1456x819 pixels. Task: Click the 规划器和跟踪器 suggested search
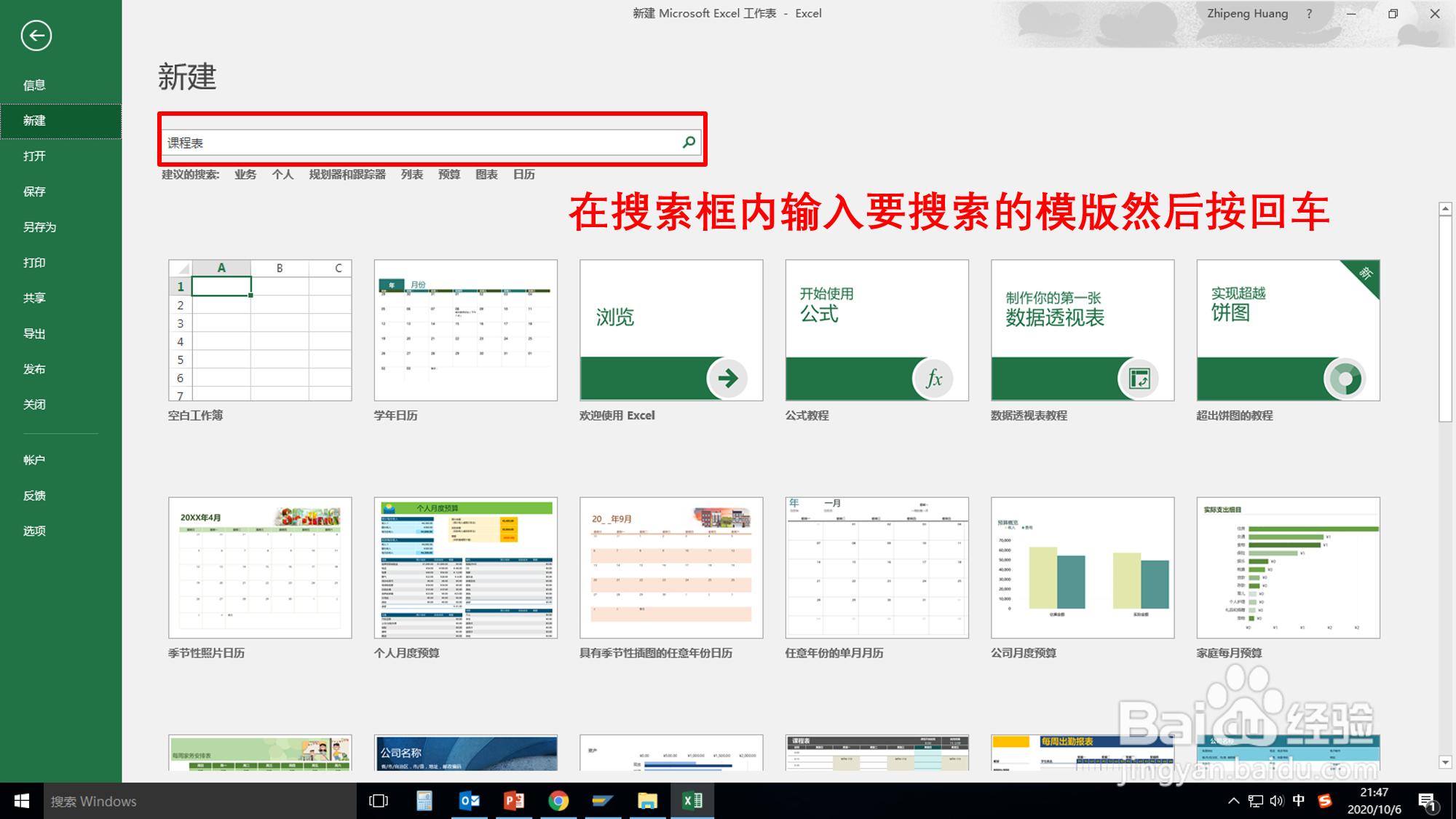coord(347,175)
